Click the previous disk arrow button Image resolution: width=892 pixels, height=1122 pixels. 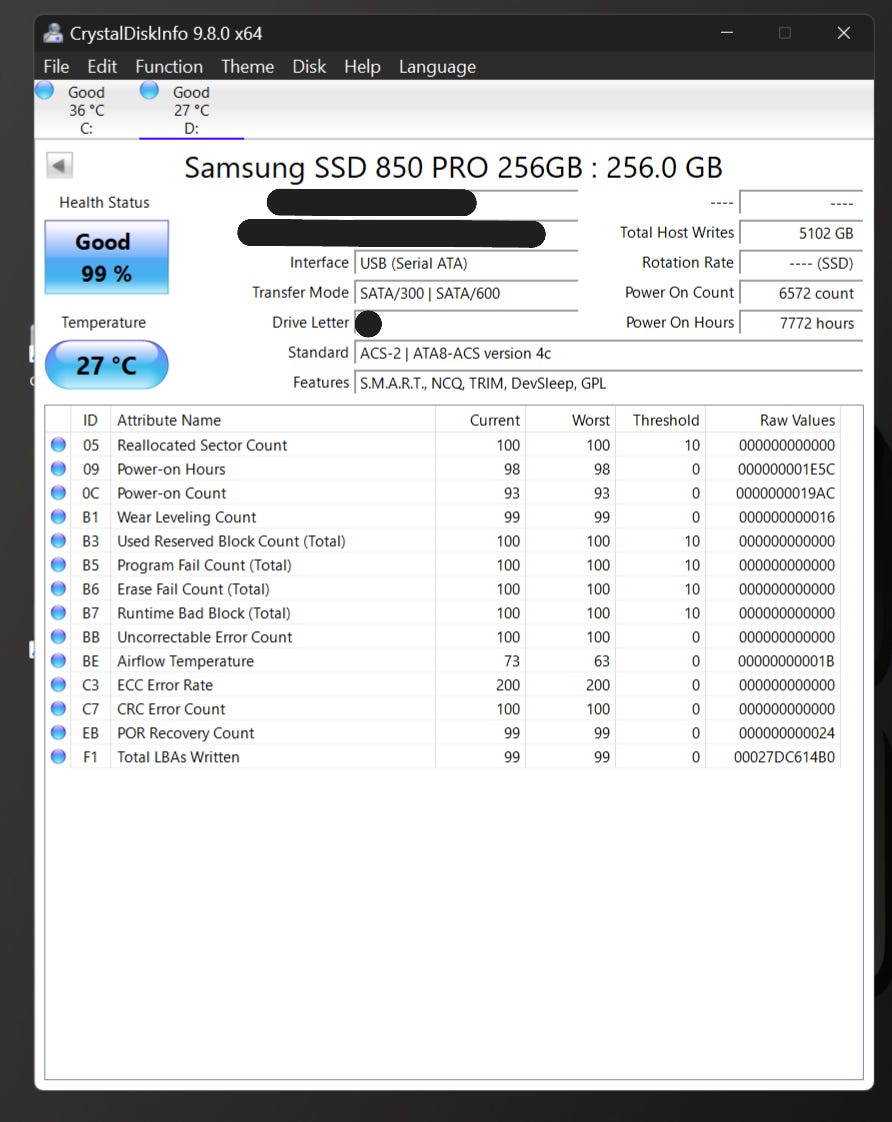coord(59,166)
